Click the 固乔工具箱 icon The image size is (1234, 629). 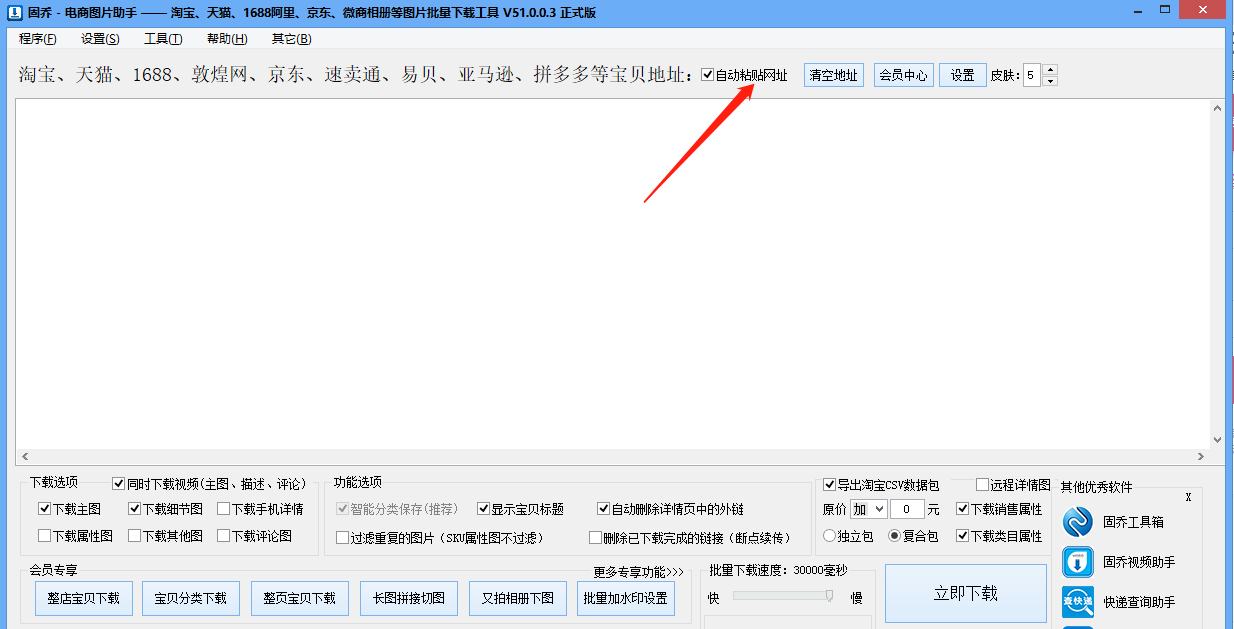coord(1078,522)
